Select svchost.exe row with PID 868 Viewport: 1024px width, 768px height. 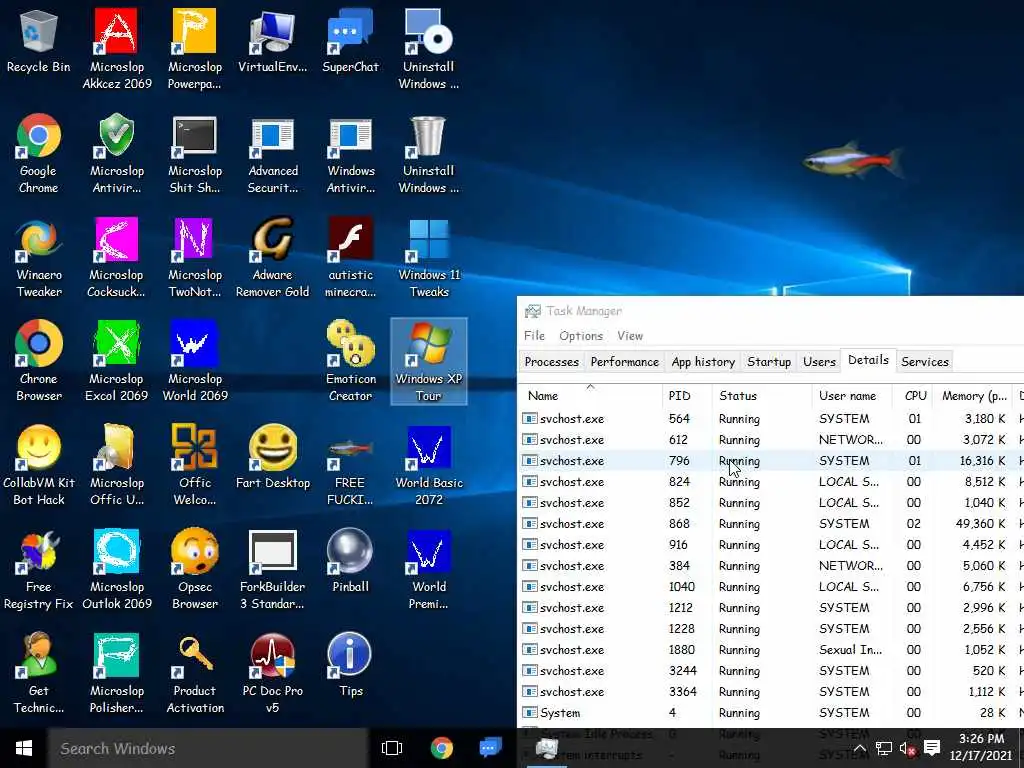(771, 524)
